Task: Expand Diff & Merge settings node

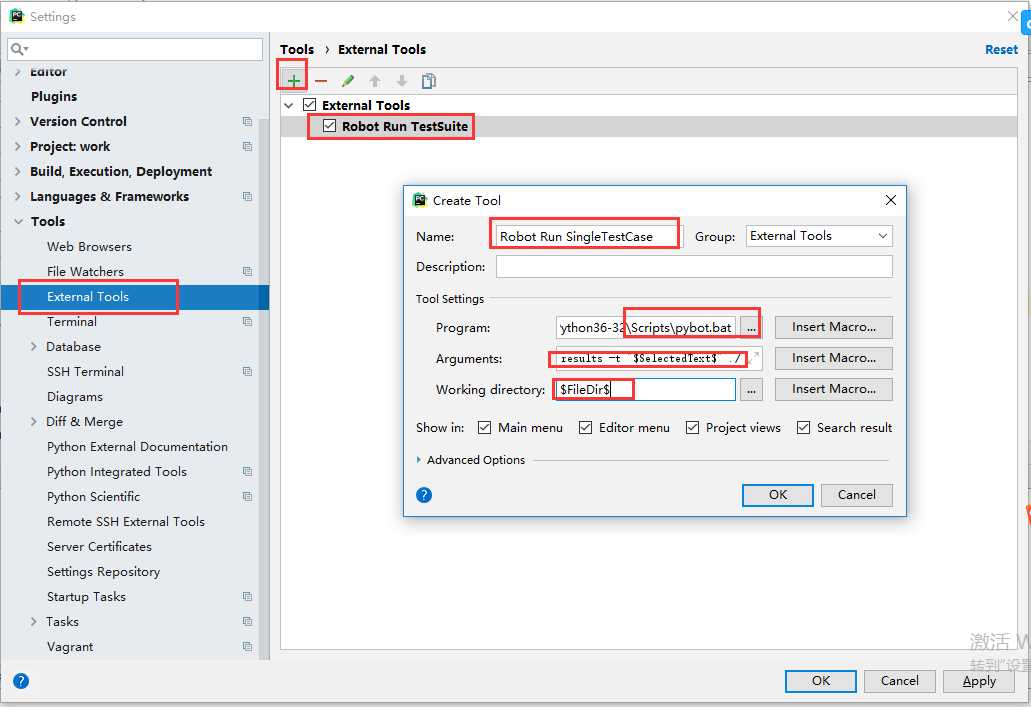Action: pyautogui.click(x=34, y=421)
